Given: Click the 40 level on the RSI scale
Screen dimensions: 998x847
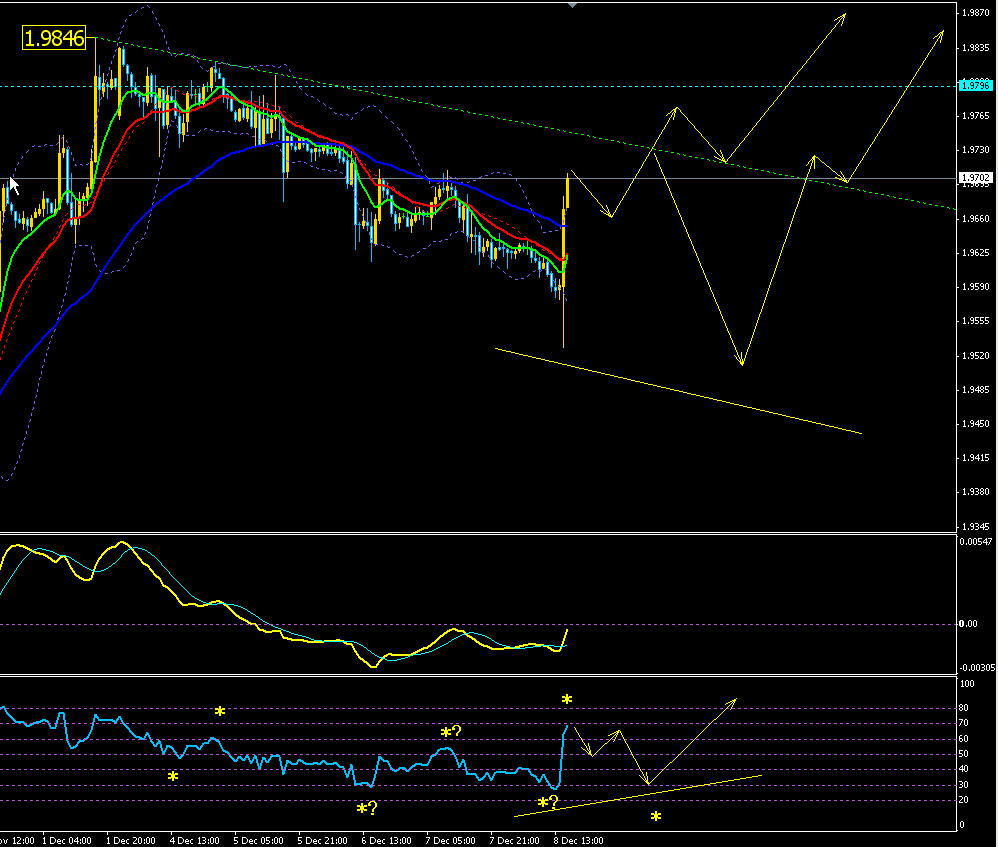Looking at the screenshot, I should tap(964, 769).
